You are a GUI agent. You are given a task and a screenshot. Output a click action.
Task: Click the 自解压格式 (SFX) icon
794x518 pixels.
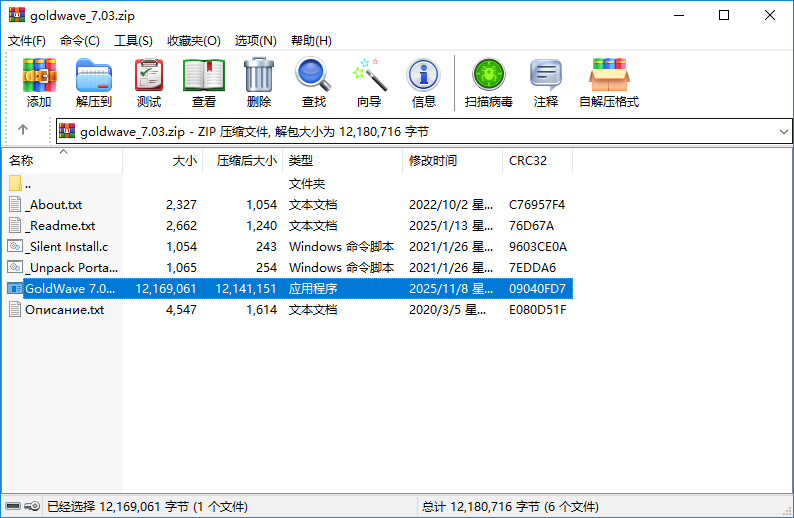(x=609, y=75)
